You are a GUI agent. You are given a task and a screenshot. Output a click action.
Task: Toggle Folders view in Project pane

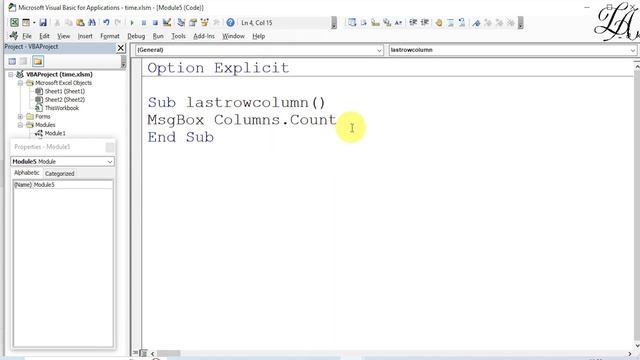(x=38, y=61)
